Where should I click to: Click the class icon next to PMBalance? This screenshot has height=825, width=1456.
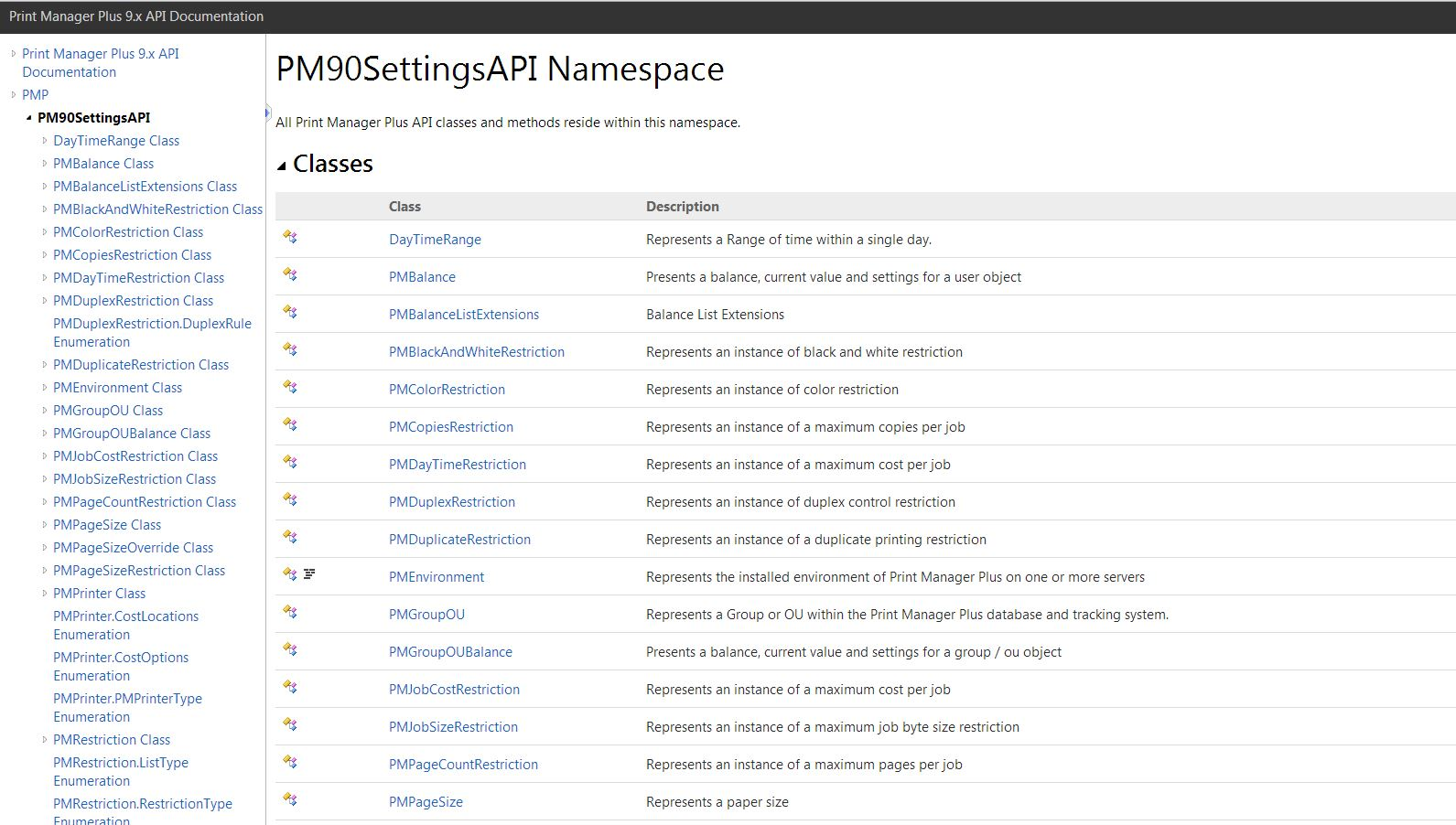pyautogui.click(x=290, y=275)
